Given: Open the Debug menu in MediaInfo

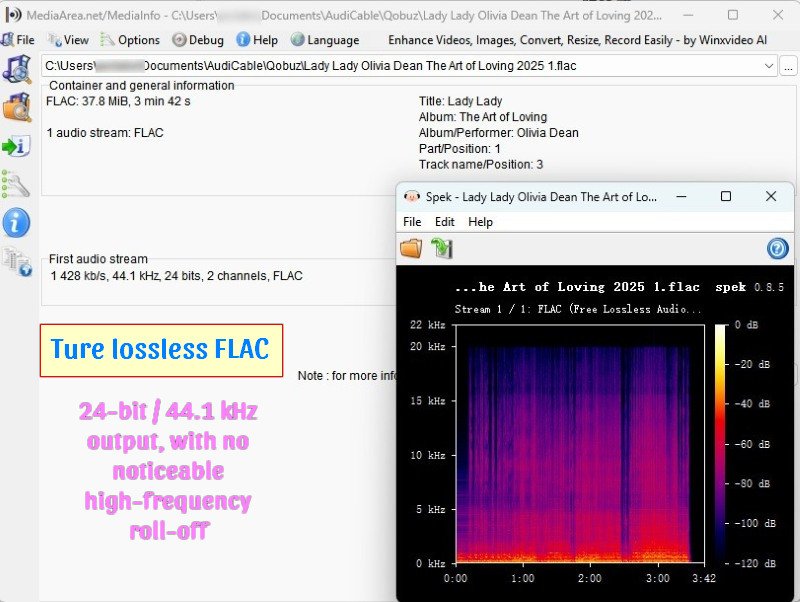Looking at the screenshot, I should pos(198,40).
